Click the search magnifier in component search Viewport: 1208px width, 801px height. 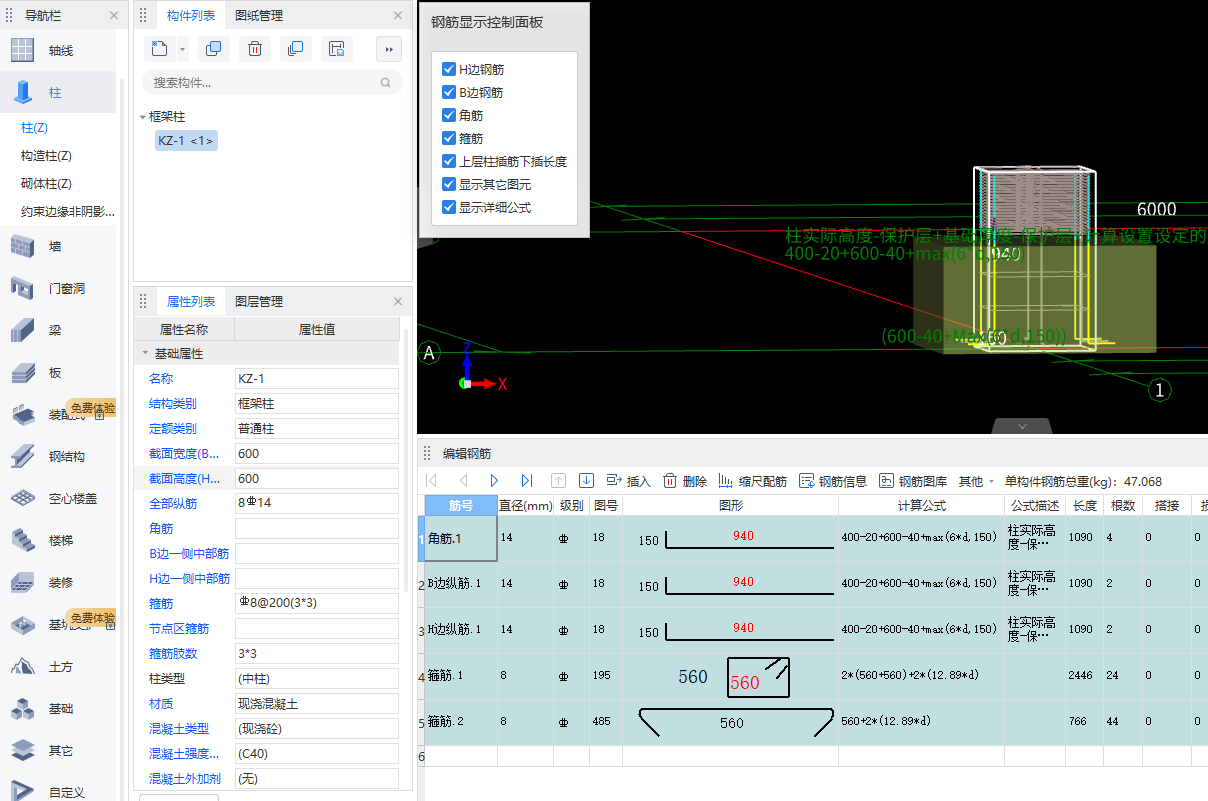click(386, 83)
